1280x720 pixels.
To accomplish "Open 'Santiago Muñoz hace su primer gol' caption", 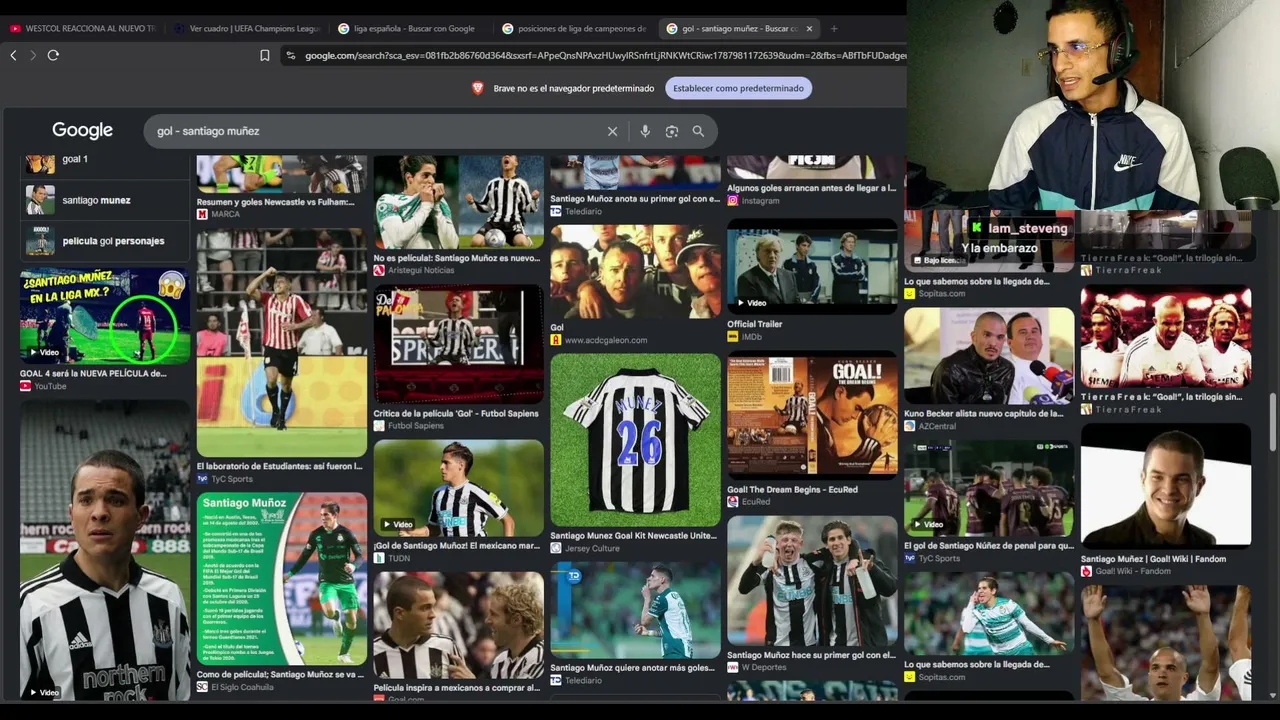I will click(811, 655).
